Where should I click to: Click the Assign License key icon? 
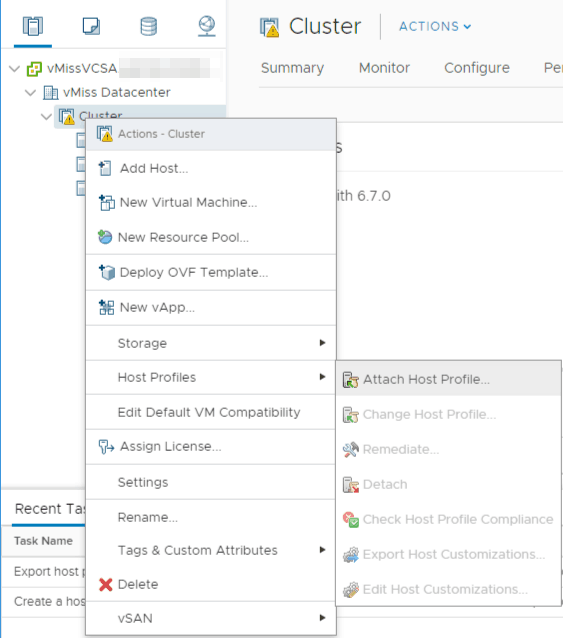click(x=106, y=446)
